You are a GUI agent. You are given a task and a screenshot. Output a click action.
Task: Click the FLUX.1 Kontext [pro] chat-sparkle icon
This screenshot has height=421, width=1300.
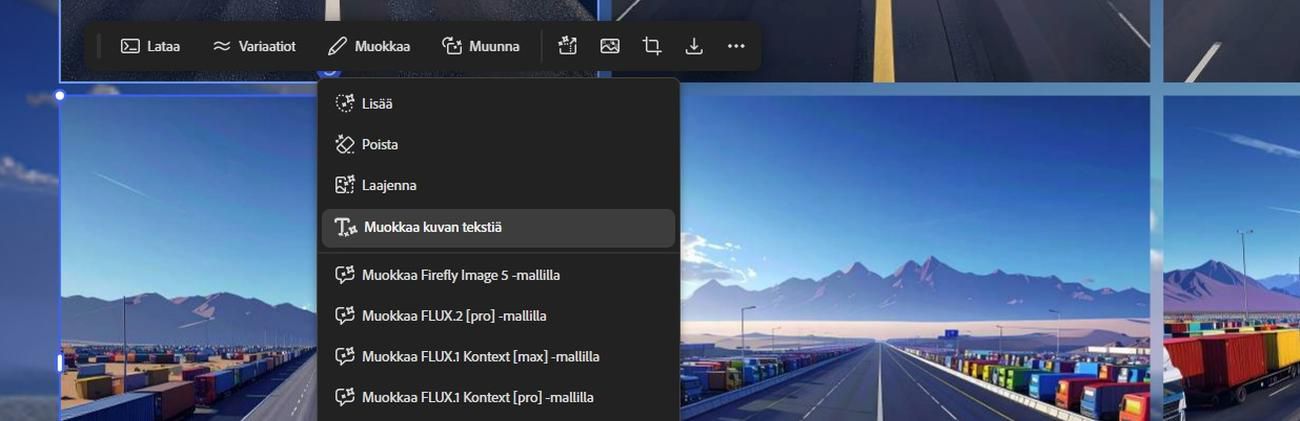[345, 397]
